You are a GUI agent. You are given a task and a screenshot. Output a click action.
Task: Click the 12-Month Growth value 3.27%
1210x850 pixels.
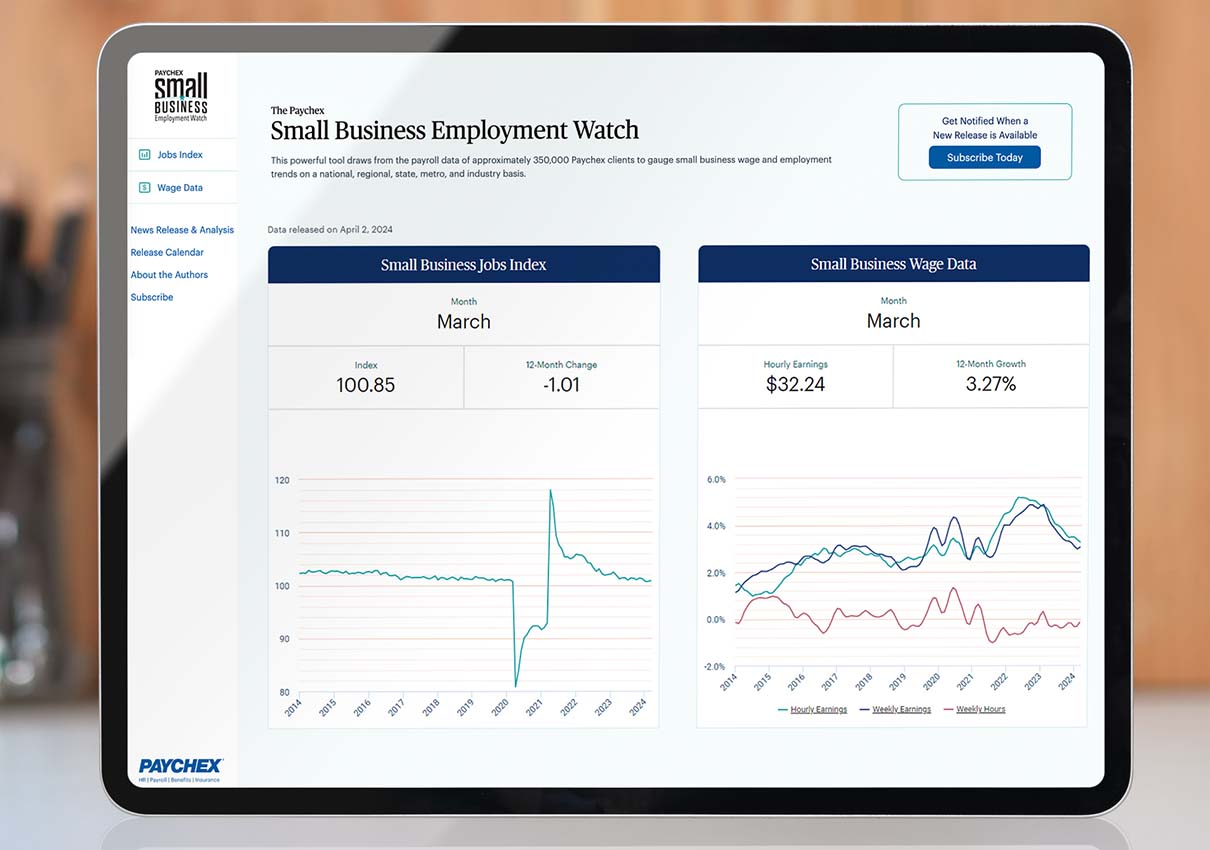tap(991, 384)
